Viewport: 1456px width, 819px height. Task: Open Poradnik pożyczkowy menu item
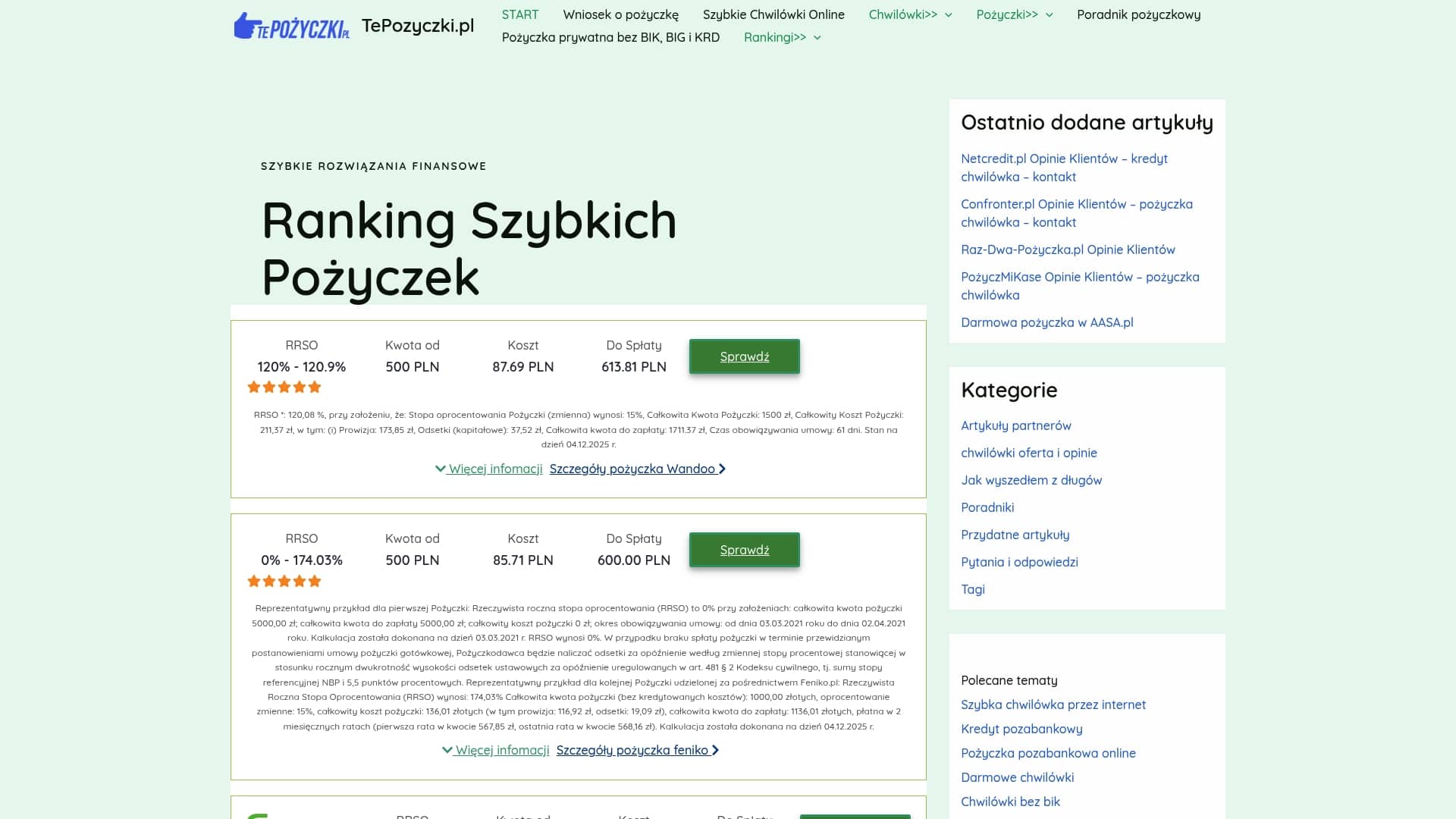pyautogui.click(x=1139, y=14)
